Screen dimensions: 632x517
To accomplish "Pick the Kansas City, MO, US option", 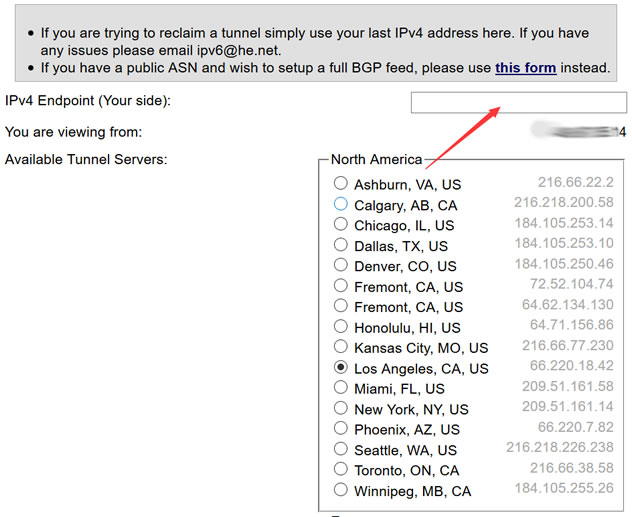I will [341, 346].
